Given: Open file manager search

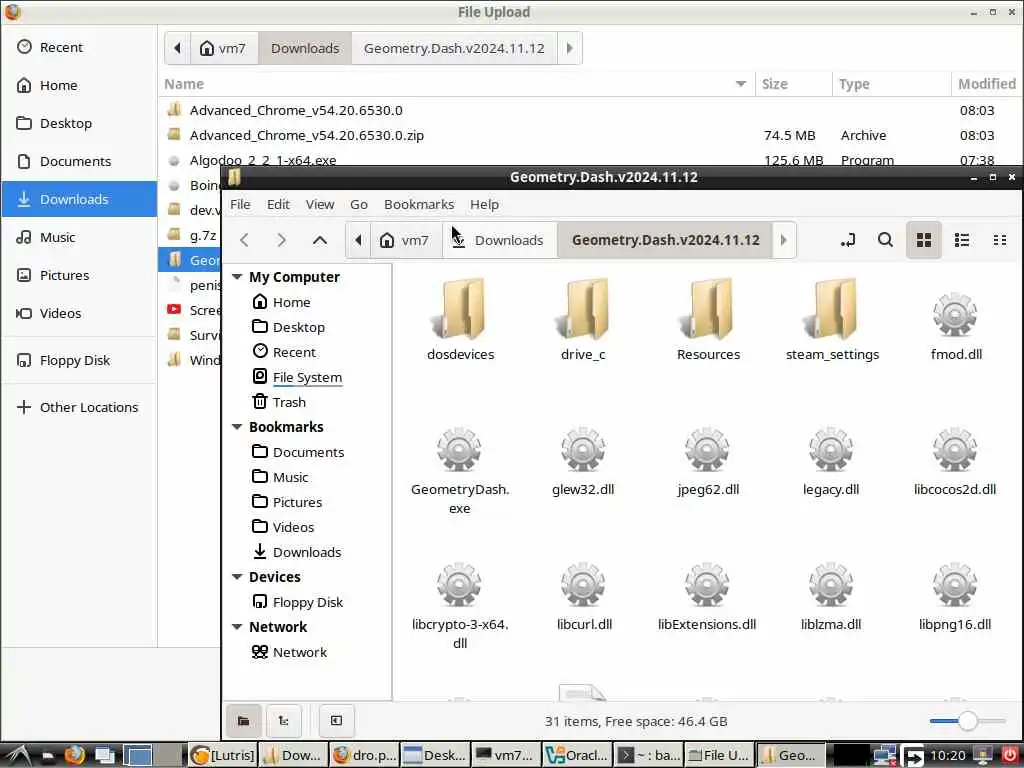Looking at the screenshot, I should click(885, 240).
